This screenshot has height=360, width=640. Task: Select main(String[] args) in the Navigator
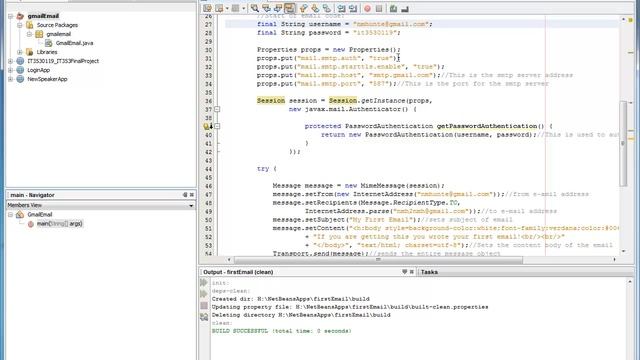point(60,224)
